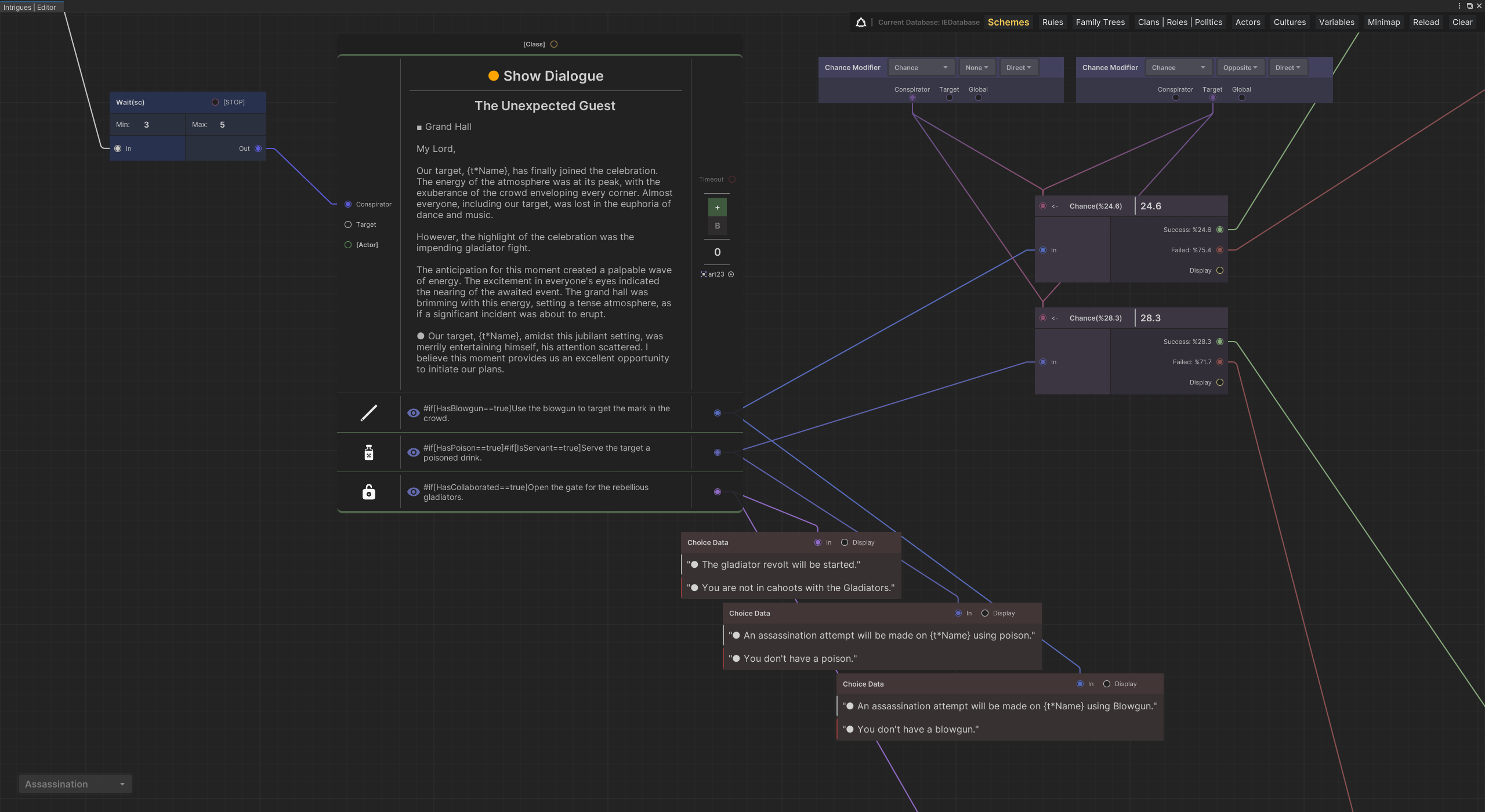Click the Minimap button

[1383, 22]
